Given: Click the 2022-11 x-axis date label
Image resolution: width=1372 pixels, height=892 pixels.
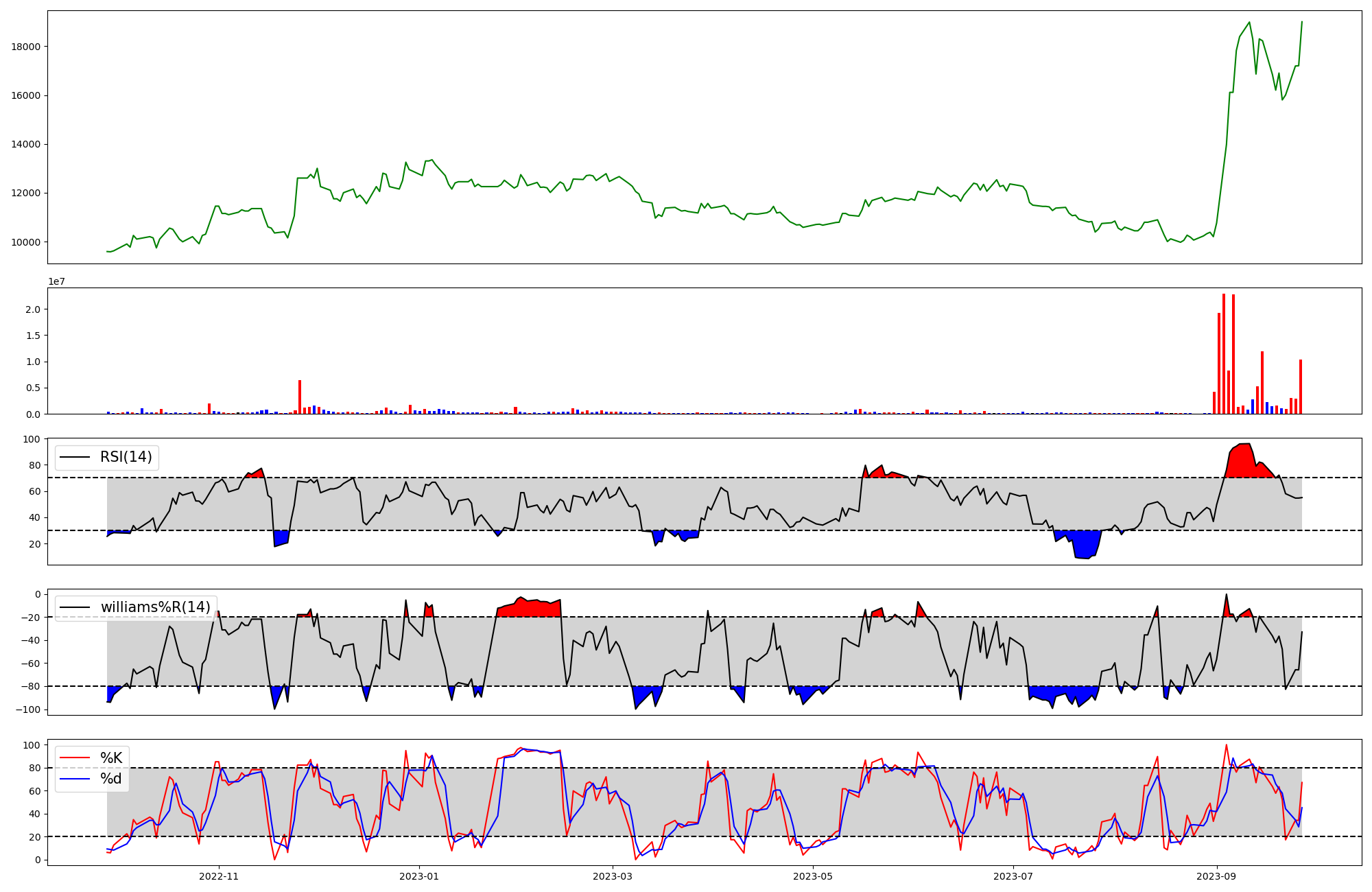Looking at the screenshot, I should point(219,876).
